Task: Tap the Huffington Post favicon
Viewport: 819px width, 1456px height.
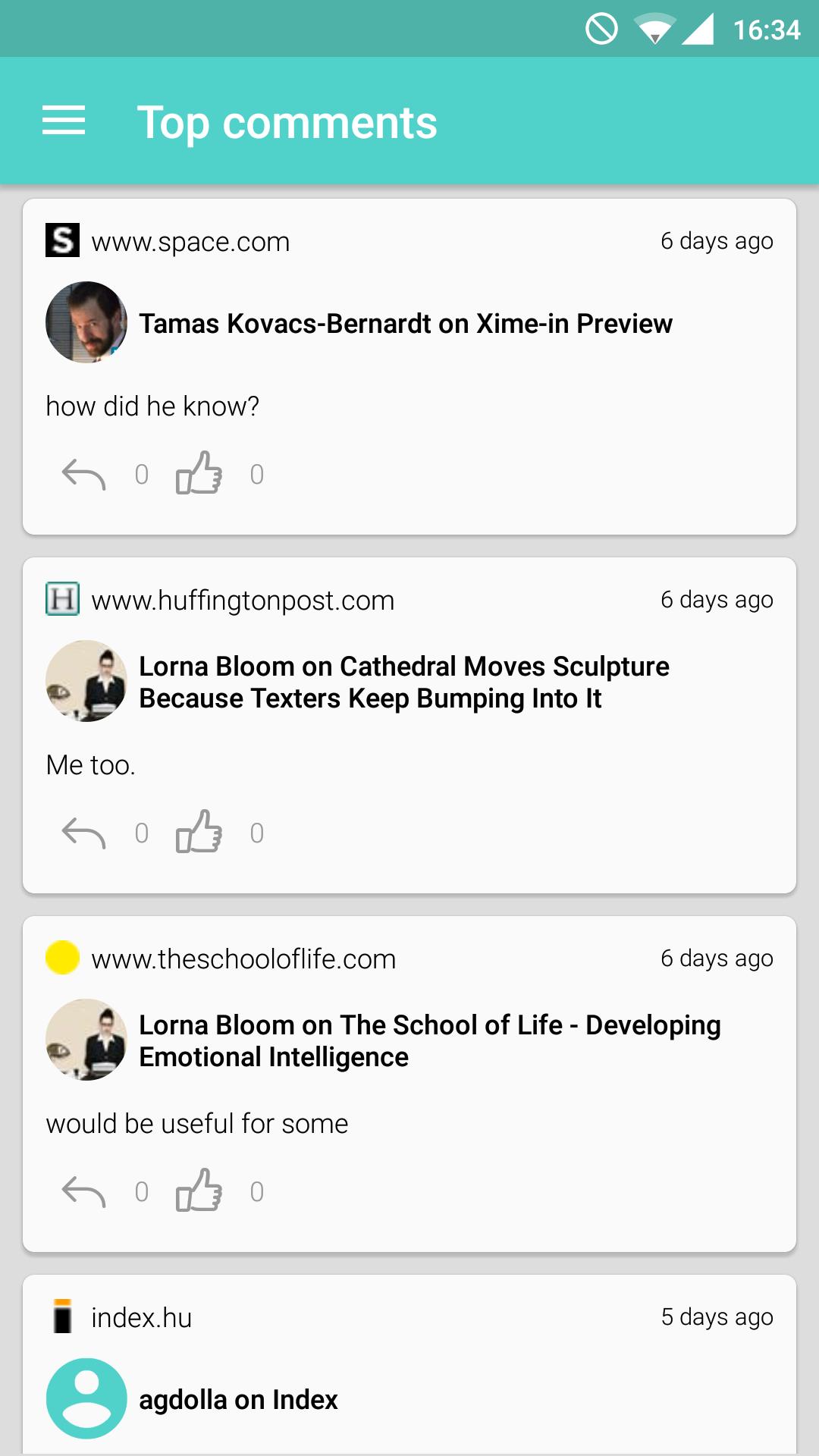Action: [x=62, y=600]
